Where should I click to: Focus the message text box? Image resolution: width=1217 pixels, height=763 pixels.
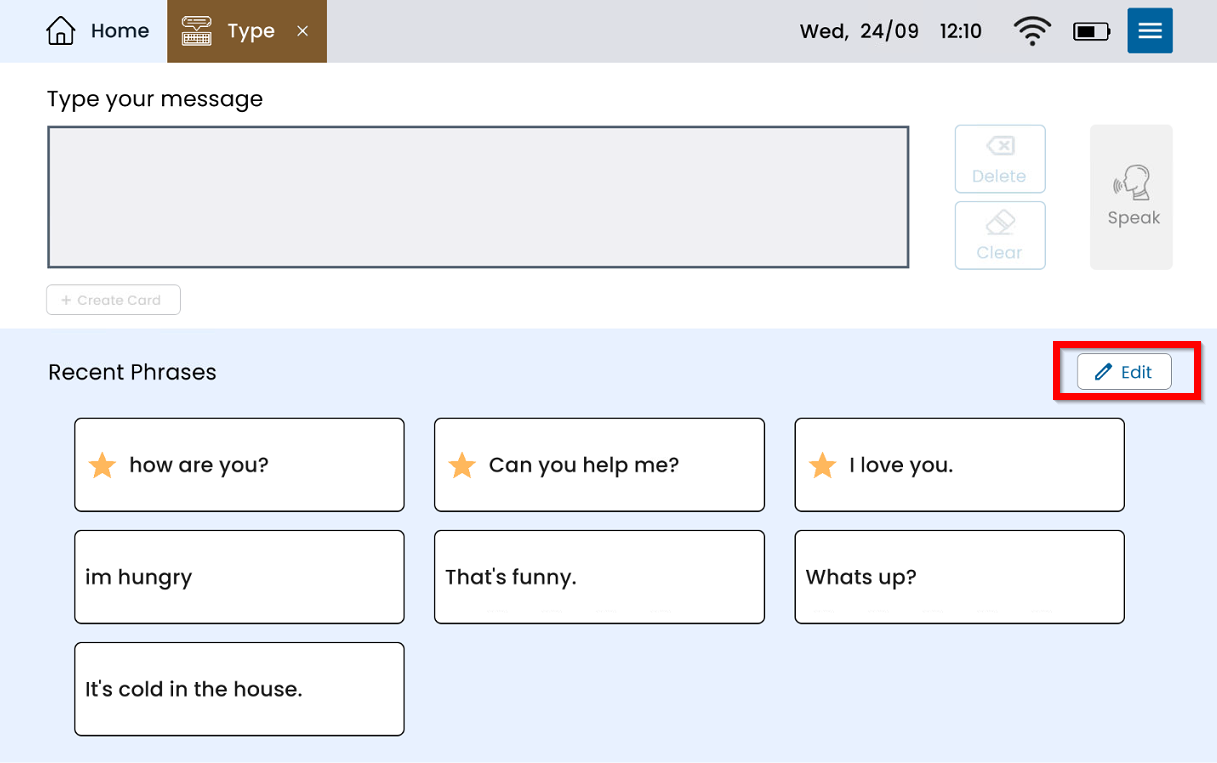point(478,197)
